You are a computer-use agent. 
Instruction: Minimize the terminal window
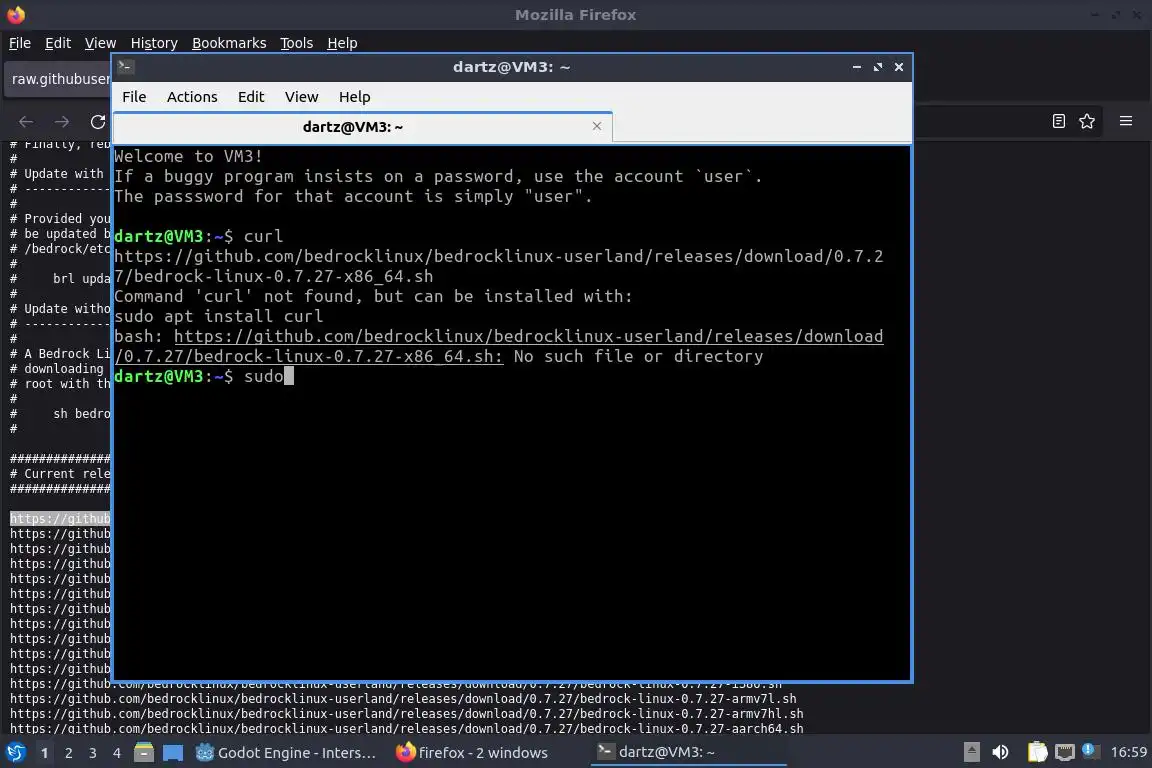point(857,67)
